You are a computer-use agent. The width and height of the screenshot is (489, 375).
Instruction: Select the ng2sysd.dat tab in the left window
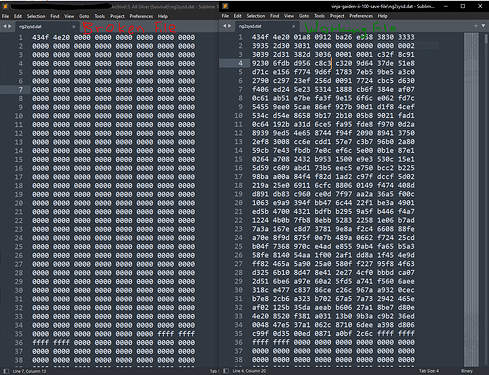pos(46,26)
